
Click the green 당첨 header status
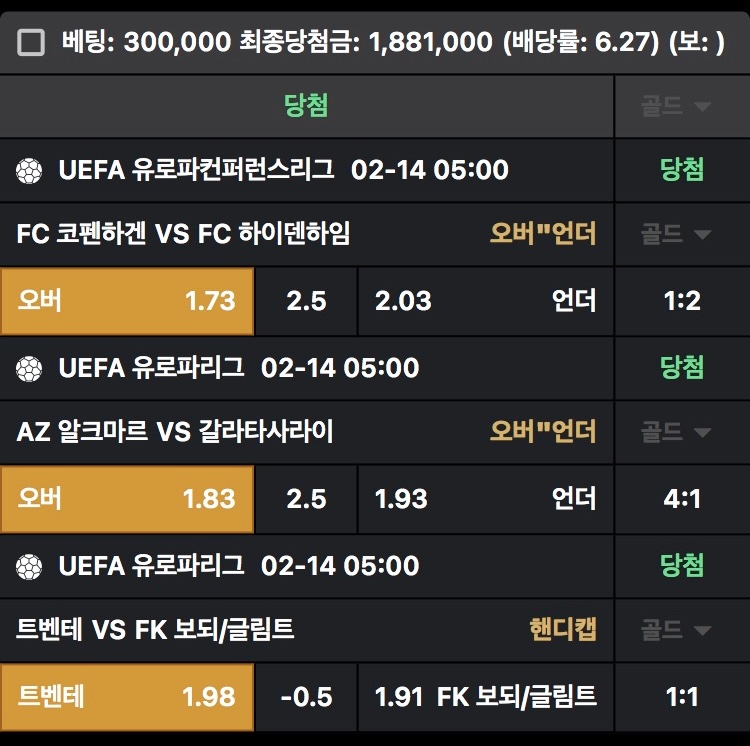[306, 106]
